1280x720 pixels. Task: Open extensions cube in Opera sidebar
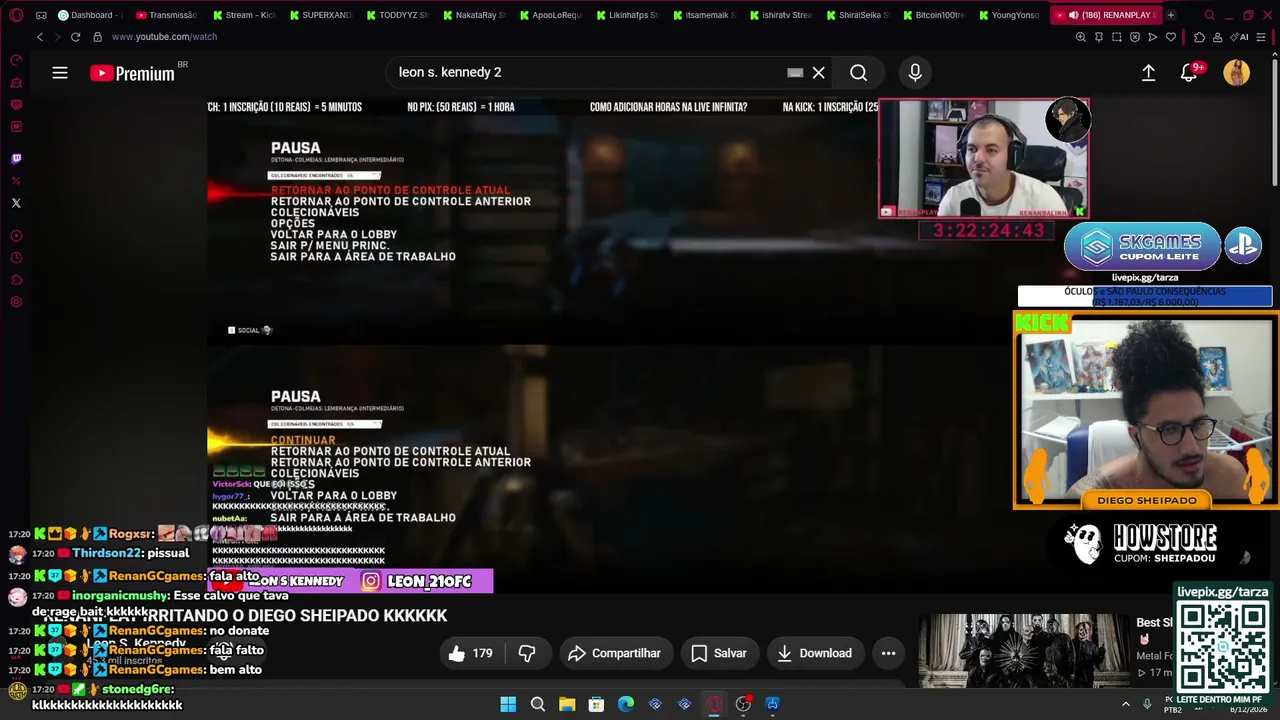click(x=16, y=280)
